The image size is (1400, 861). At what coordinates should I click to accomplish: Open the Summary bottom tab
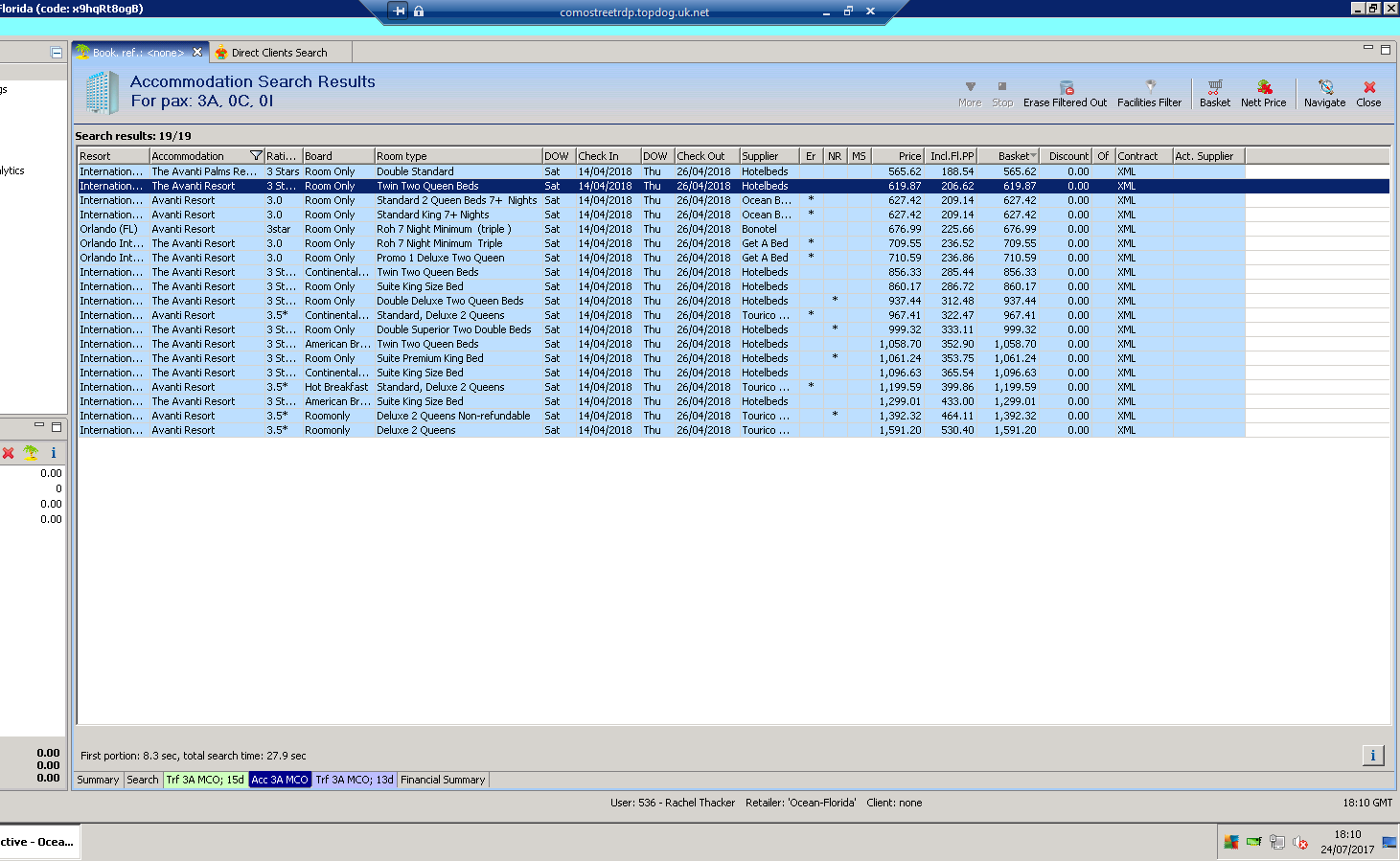pos(98,780)
